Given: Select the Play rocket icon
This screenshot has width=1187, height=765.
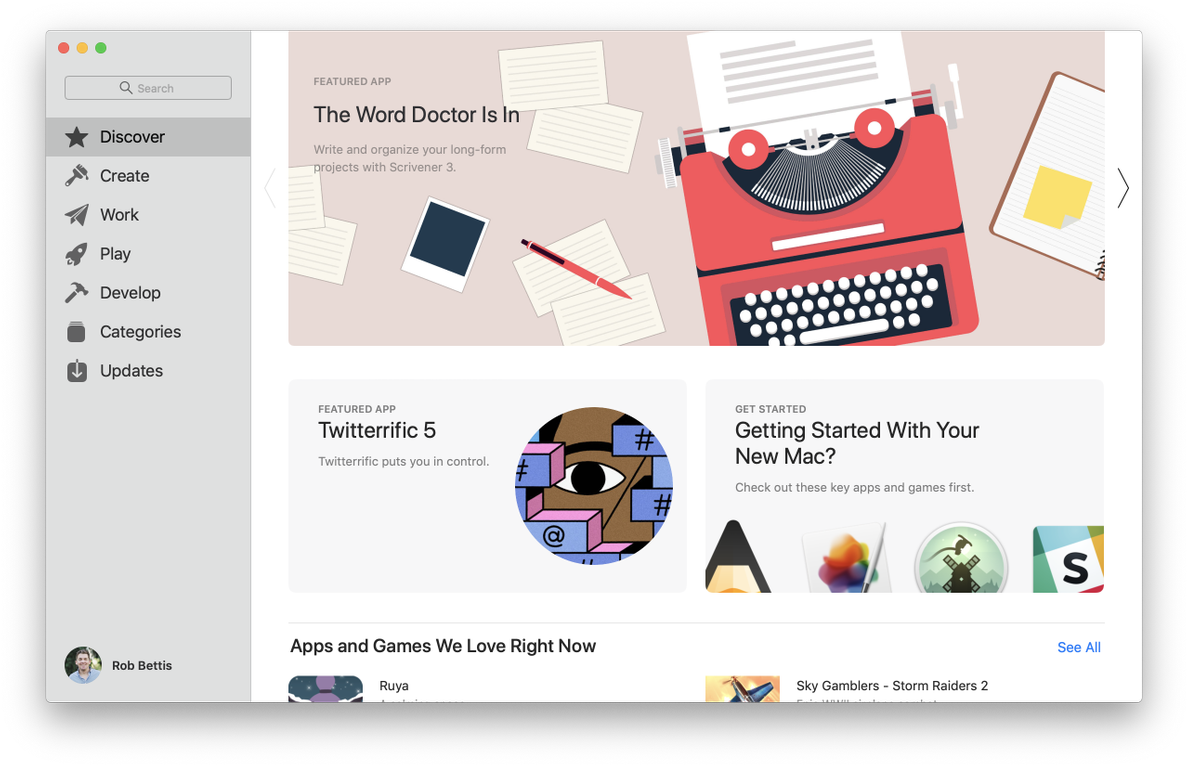Looking at the screenshot, I should pyautogui.click(x=76, y=254).
